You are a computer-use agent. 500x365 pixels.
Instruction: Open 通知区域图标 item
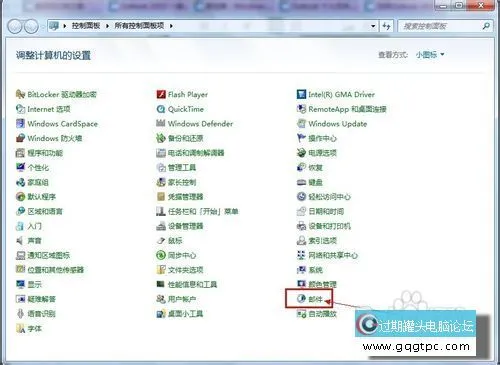(x=43, y=255)
